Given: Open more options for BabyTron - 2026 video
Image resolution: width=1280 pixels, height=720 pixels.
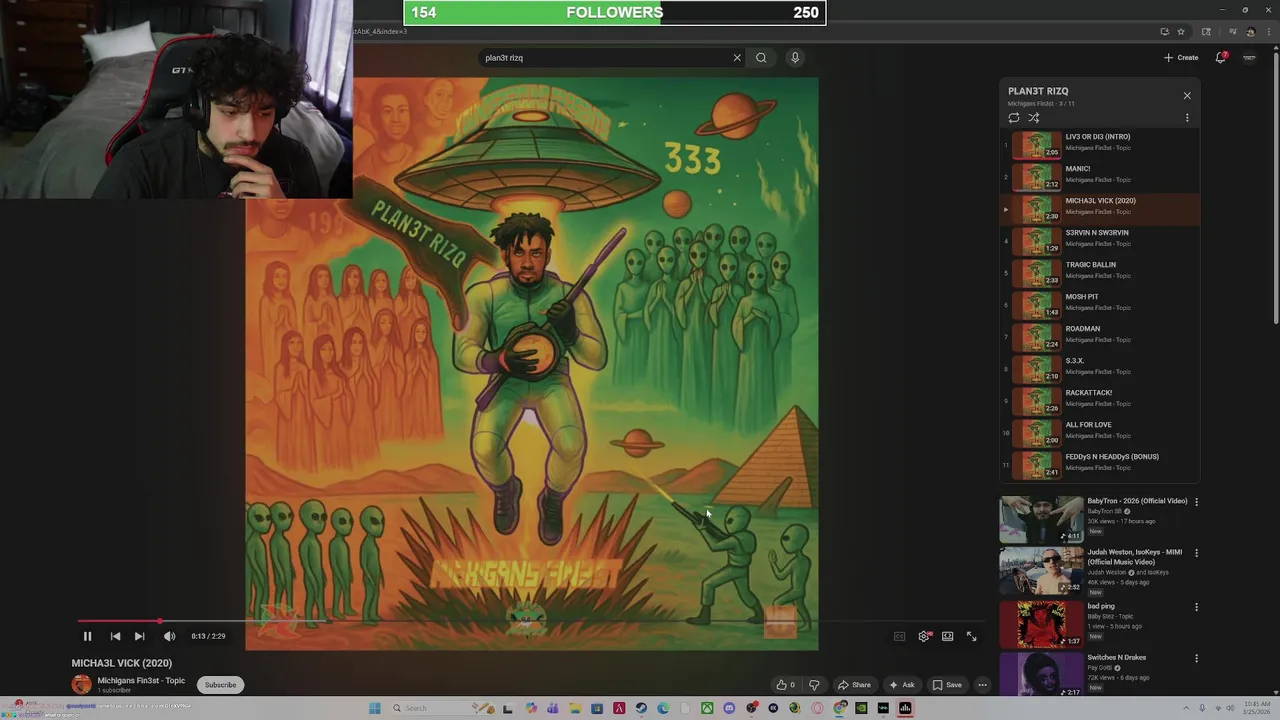Looking at the screenshot, I should point(1196,502).
